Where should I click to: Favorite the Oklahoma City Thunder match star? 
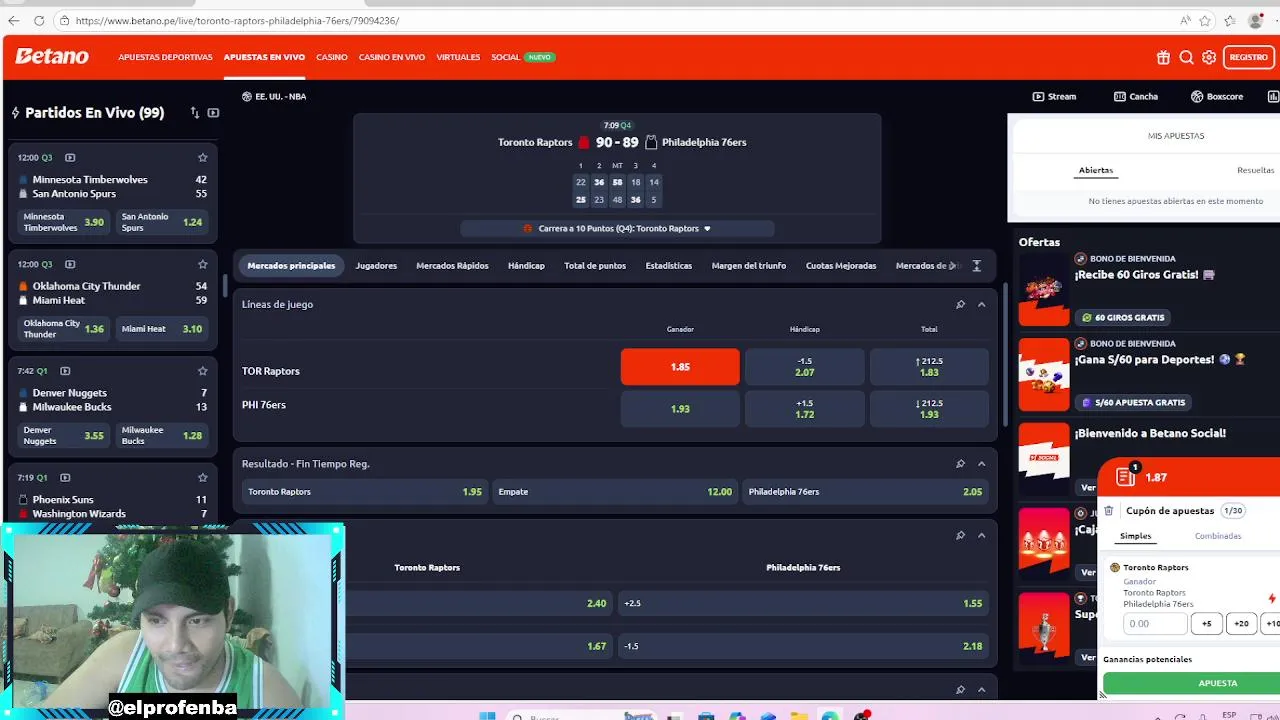pos(203,264)
